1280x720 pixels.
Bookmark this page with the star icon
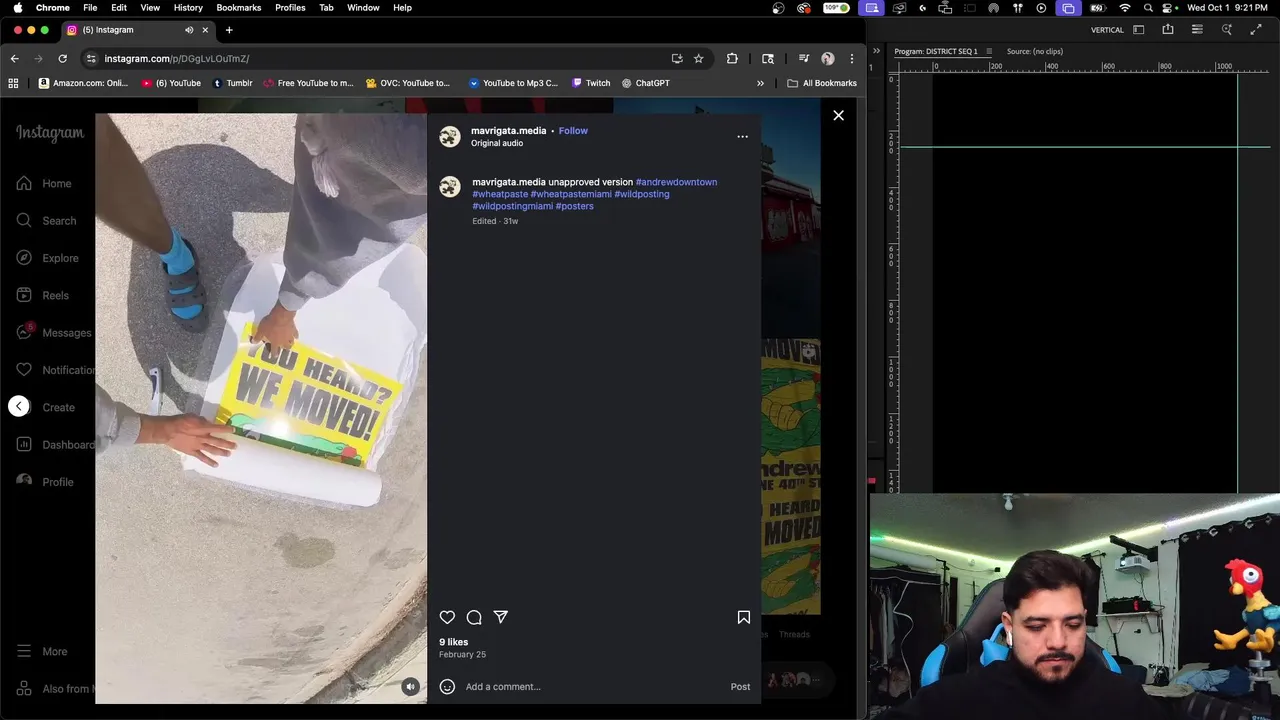[699, 58]
